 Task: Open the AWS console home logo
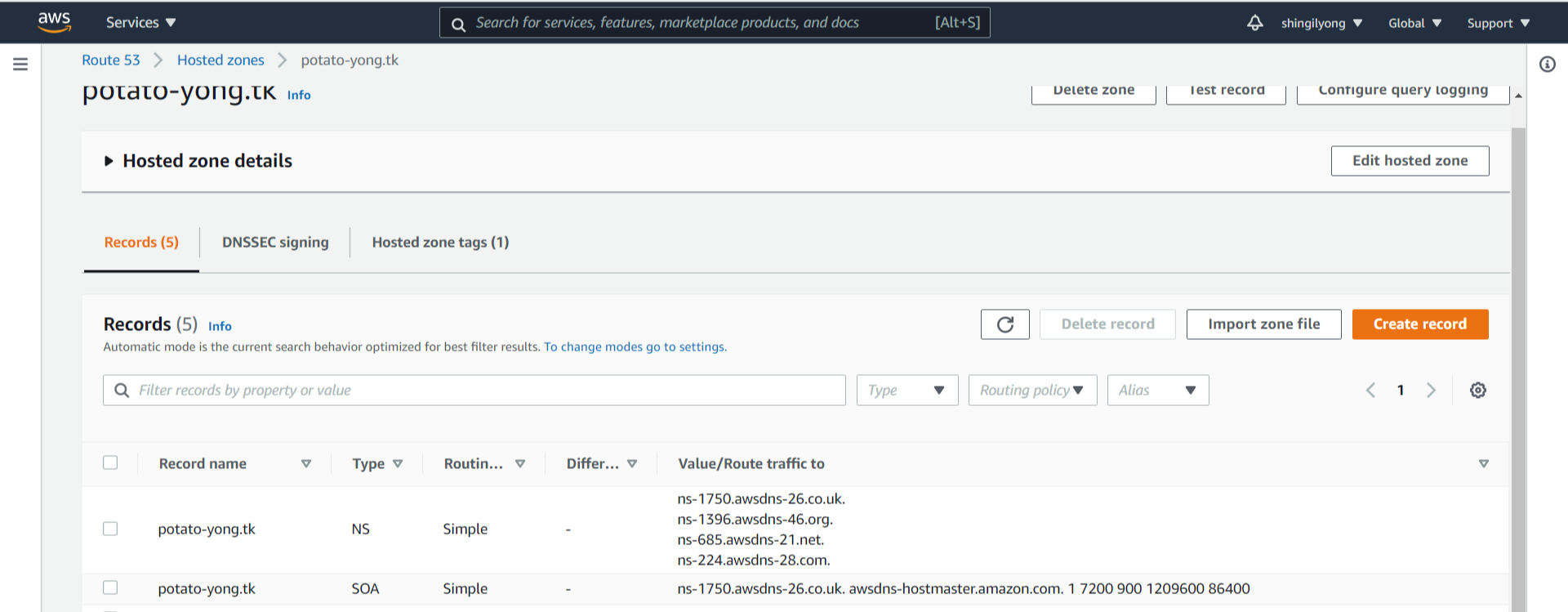pyautogui.click(x=54, y=22)
